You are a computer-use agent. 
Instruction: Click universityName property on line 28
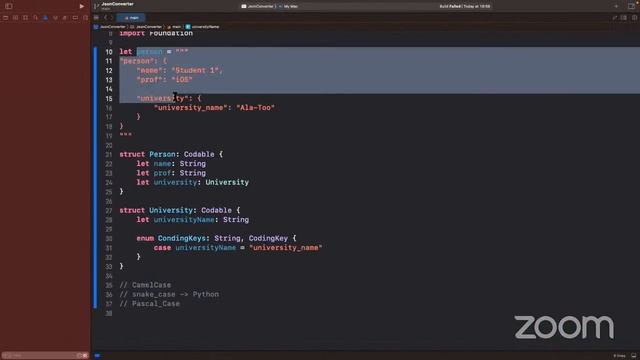tap(184, 220)
